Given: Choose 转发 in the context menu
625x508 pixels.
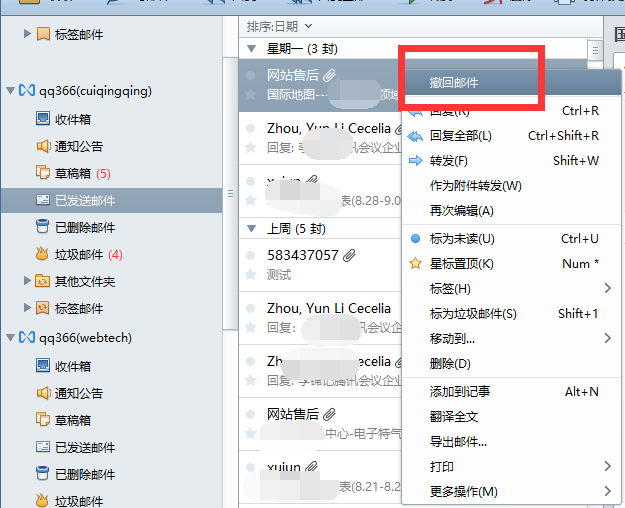Looking at the screenshot, I should [x=448, y=161].
